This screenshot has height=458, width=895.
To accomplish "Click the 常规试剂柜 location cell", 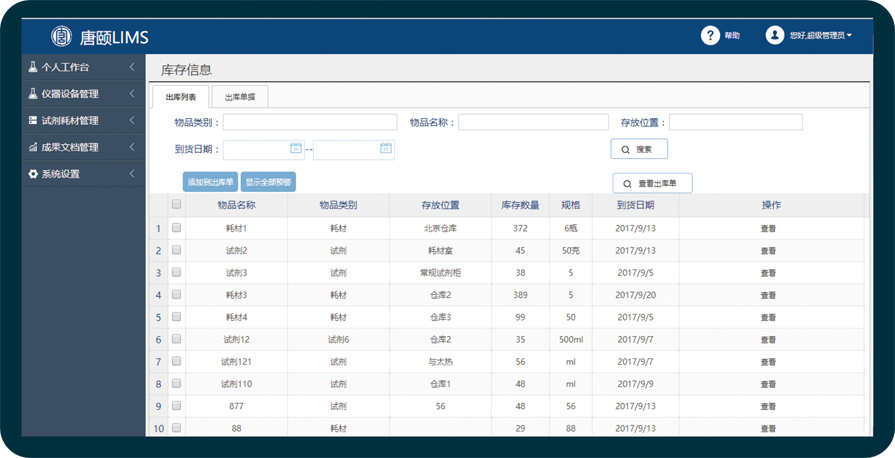I will (441, 273).
